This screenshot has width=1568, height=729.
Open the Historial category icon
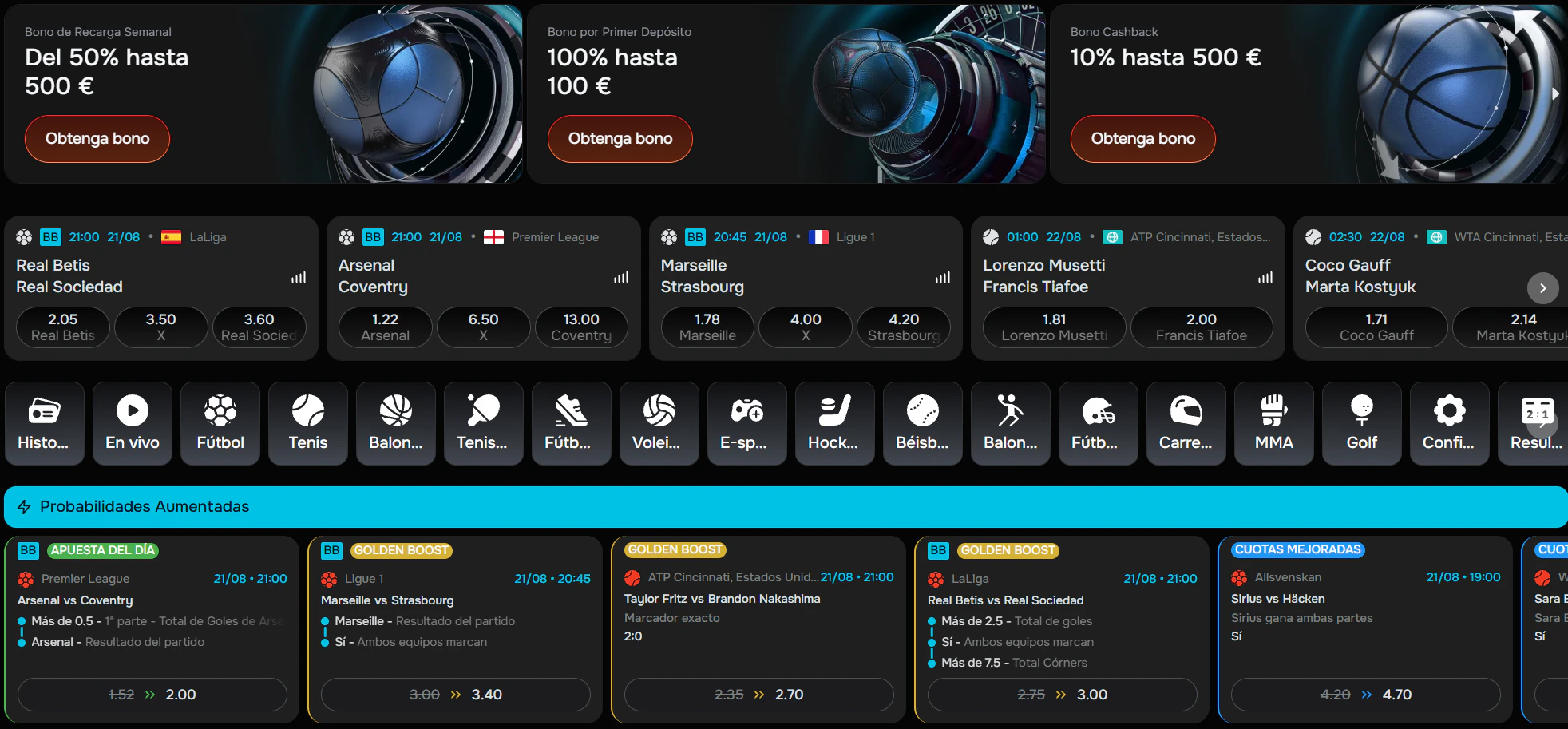tap(45, 423)
